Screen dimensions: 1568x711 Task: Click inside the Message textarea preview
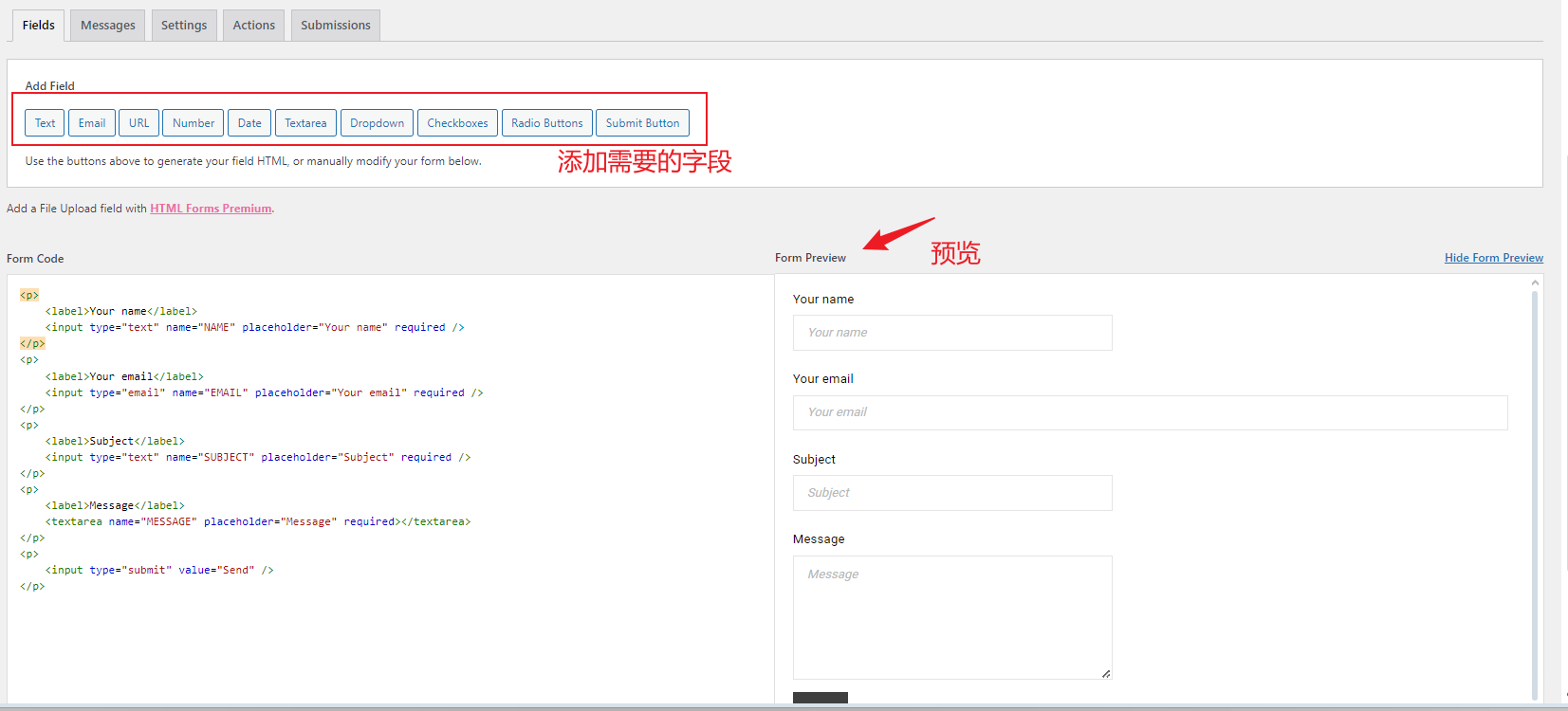pyautogui.click(x=952, y=617)
